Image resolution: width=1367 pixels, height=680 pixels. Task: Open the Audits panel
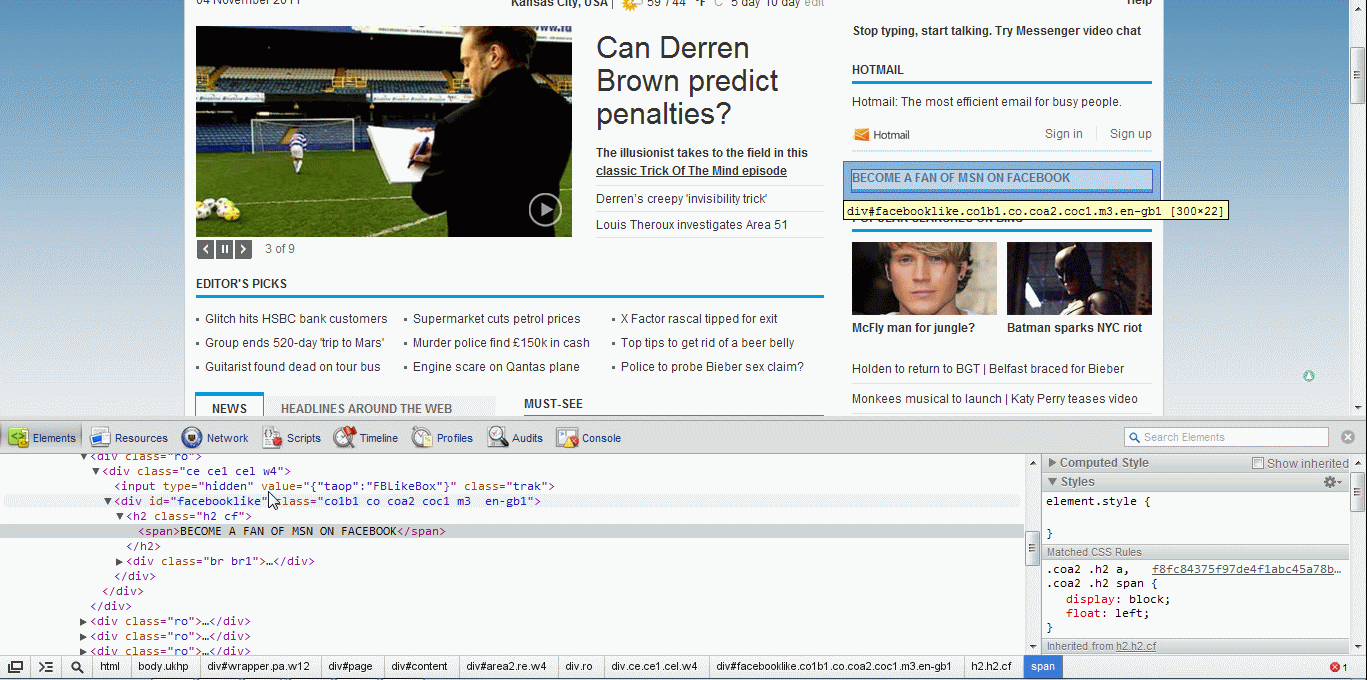[x=516, y=438]
